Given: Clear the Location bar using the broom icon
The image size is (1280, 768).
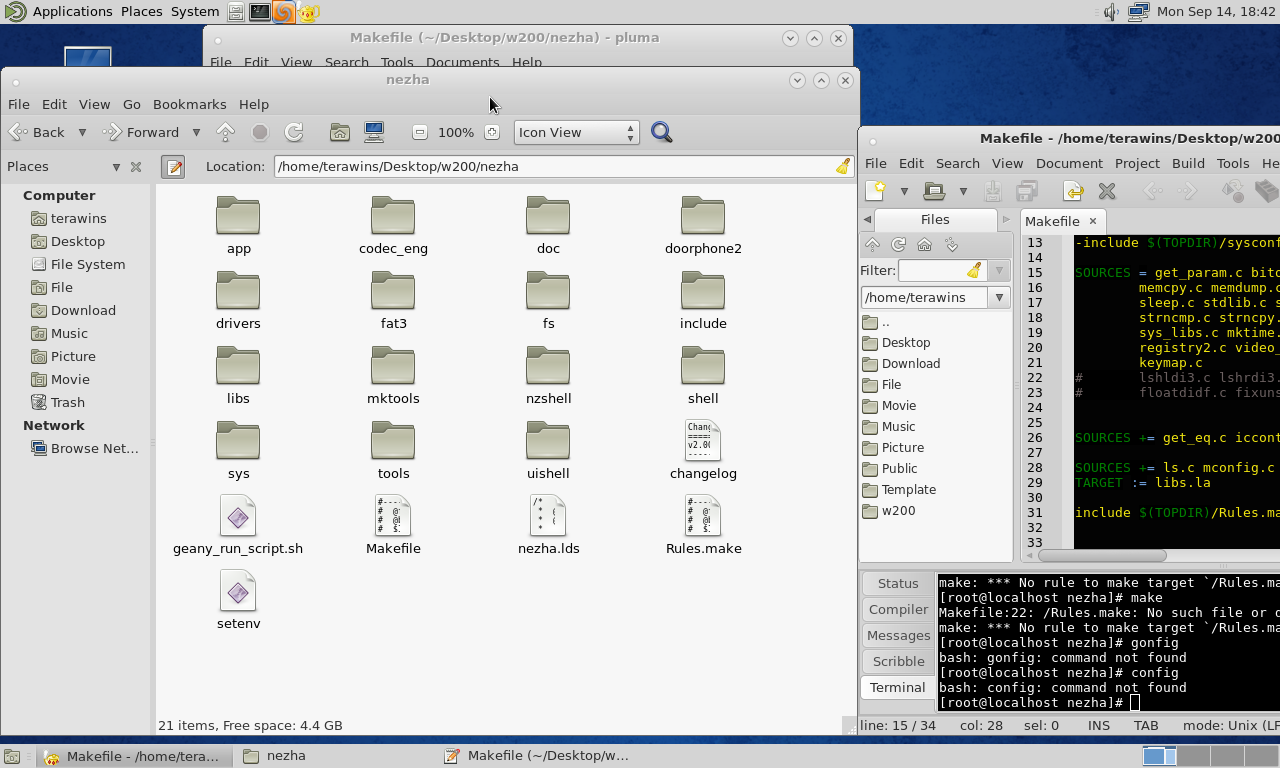Looking at the screenshot, I should click(x=843, y=166).
